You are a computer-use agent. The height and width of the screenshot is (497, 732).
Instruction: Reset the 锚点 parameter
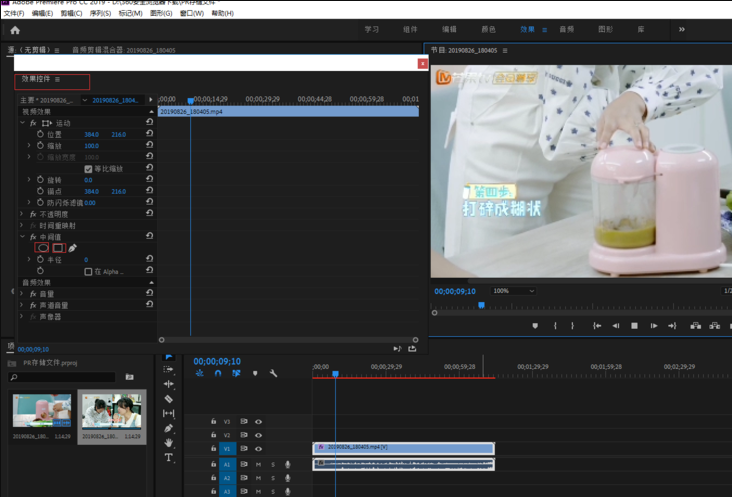pos(149,191)
